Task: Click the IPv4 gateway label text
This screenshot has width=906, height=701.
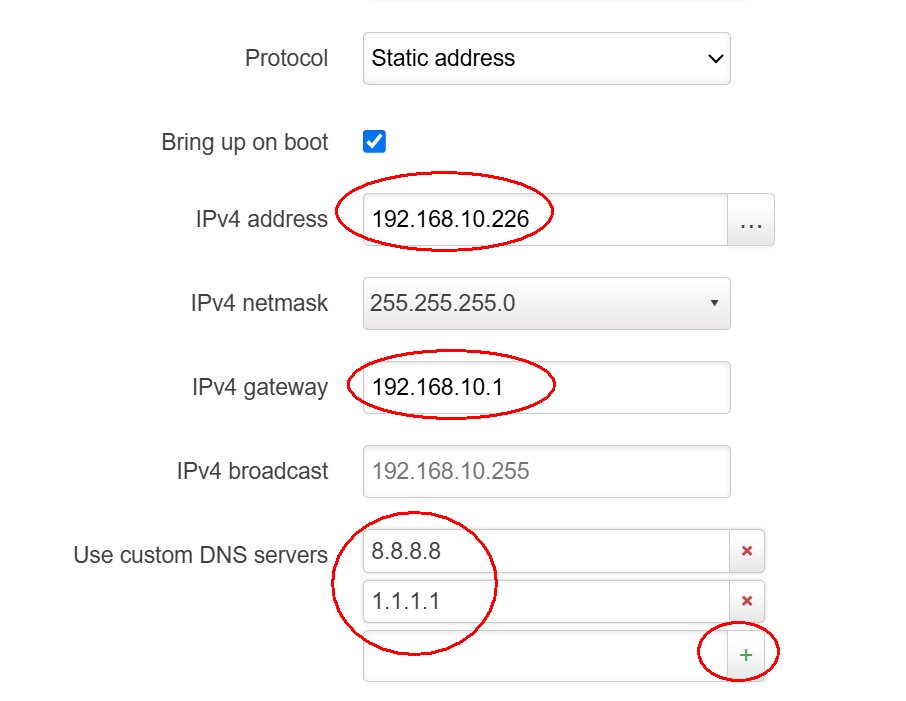Action: [x=260, y=387]
